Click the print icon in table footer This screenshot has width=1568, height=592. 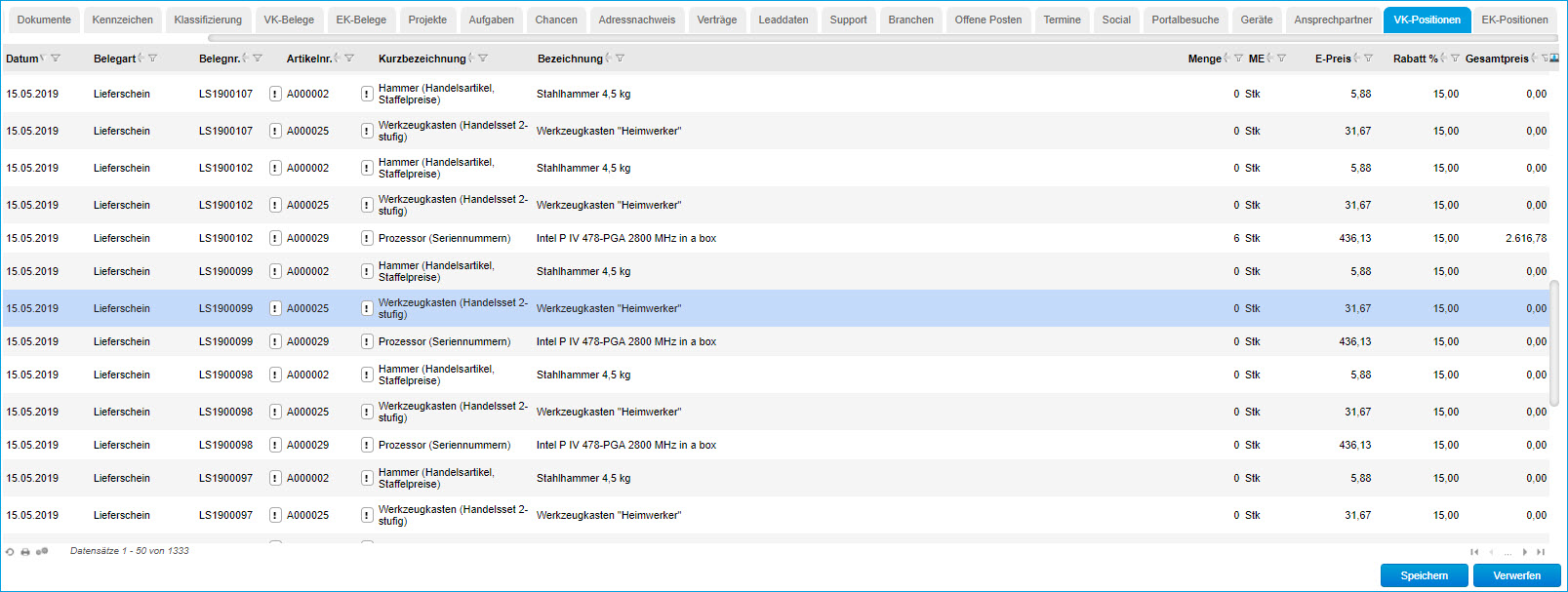tap(25, 552)
